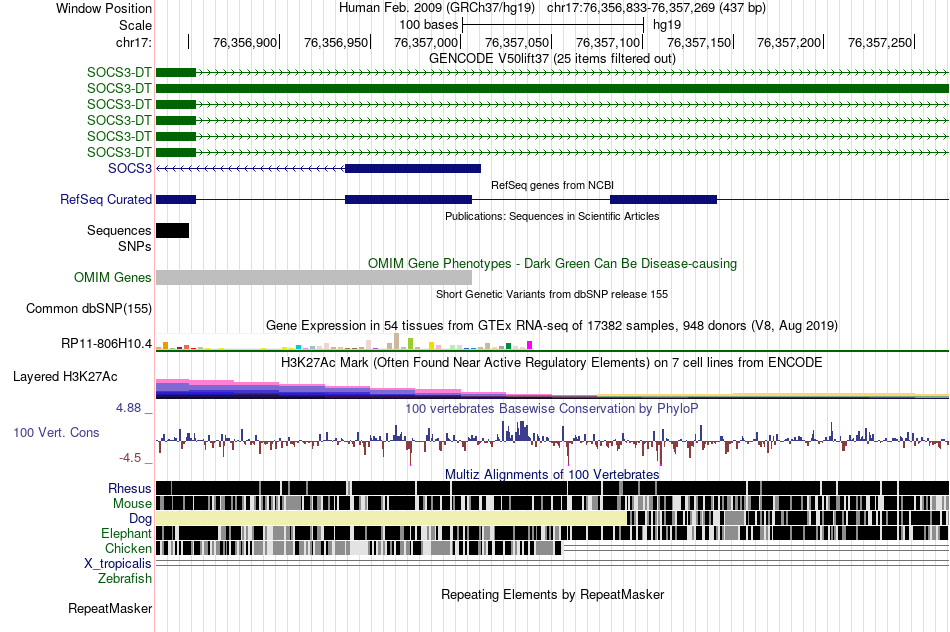The width and height of the screenshot is (950, 632).
Task: Click the Sequences track label
Action: coord(119,230)
